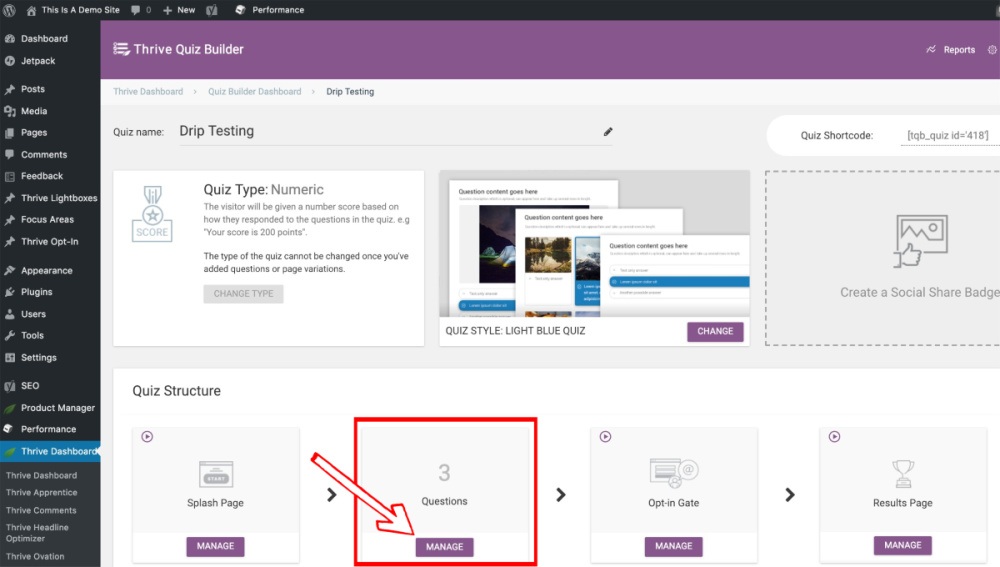
Task: Click play icon on Splash Page card
Action: click(x=147, y=437)
